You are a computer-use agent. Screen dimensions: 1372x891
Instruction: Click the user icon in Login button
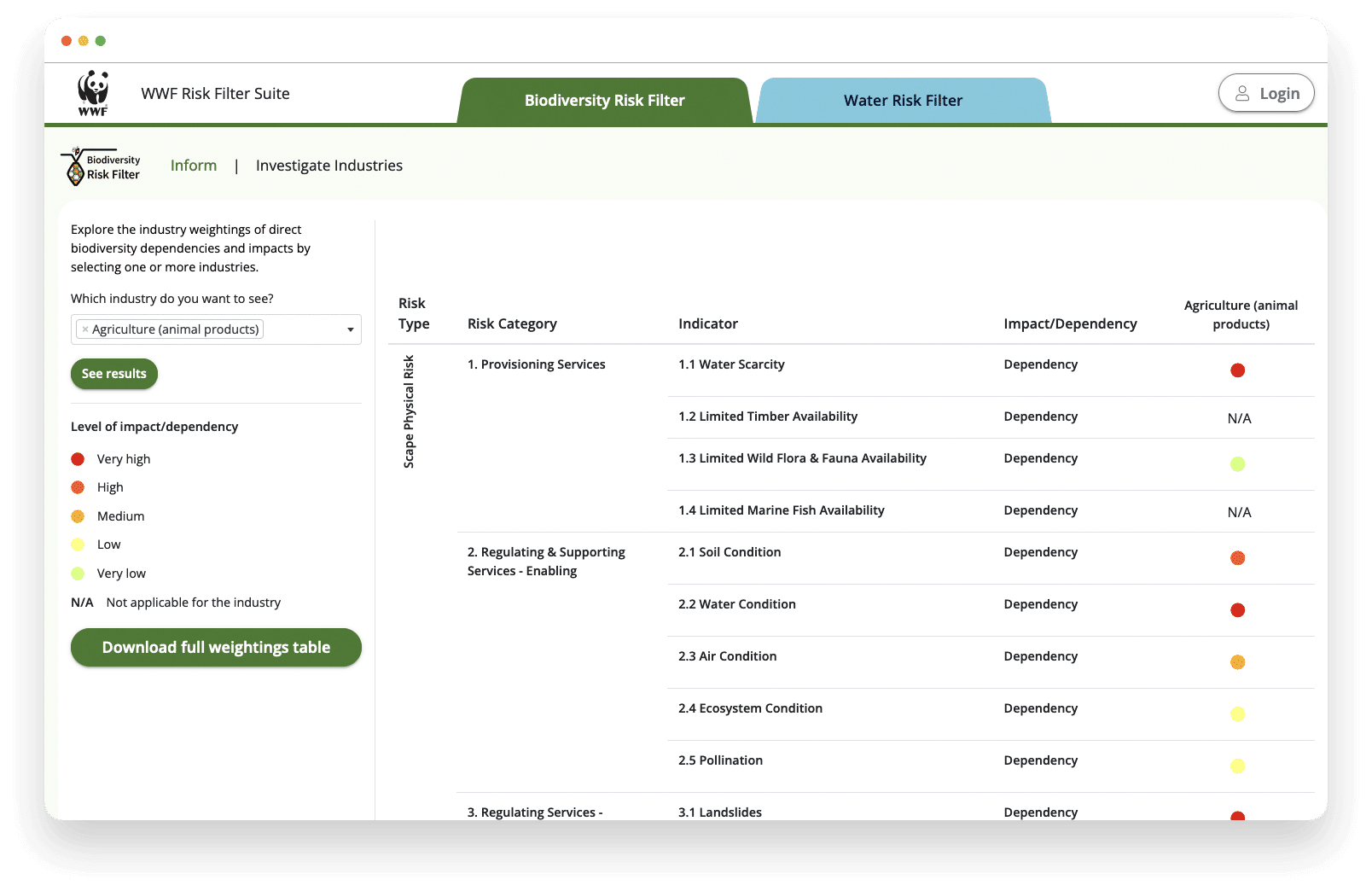(1242, 93)
